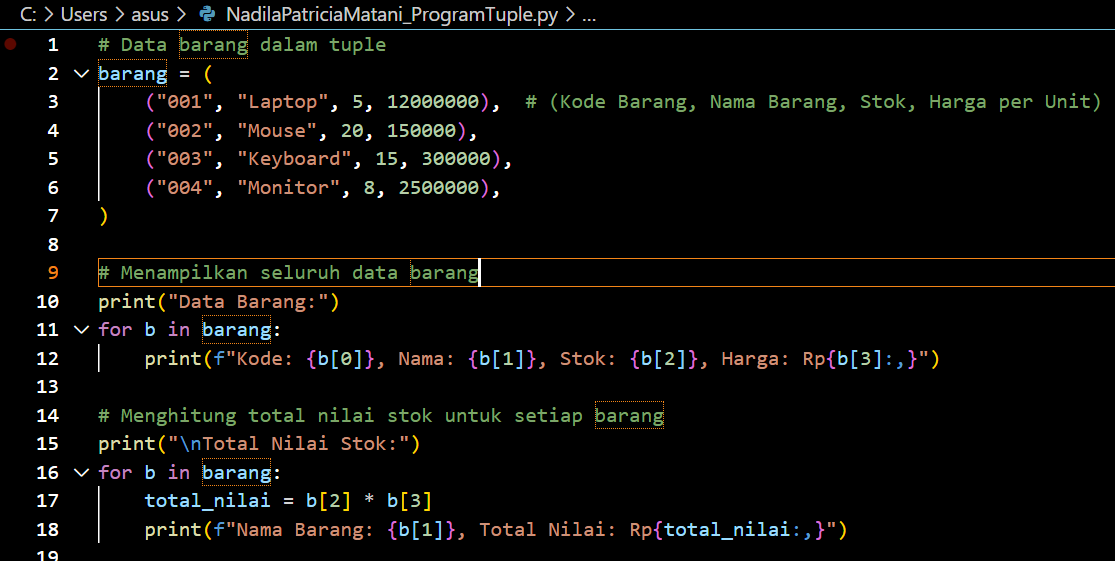Click 'barang' in the loop on line 16
The height and width of the screenshot is (561, 1115).
coord(237,471)
